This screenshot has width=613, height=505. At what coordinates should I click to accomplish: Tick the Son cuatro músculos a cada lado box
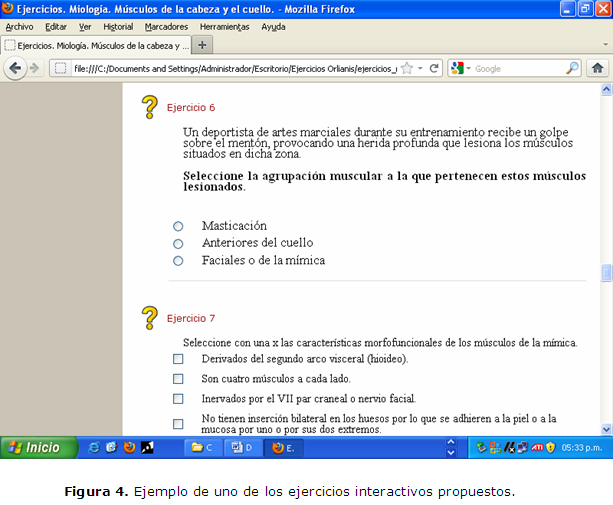[x=178, y=378]
